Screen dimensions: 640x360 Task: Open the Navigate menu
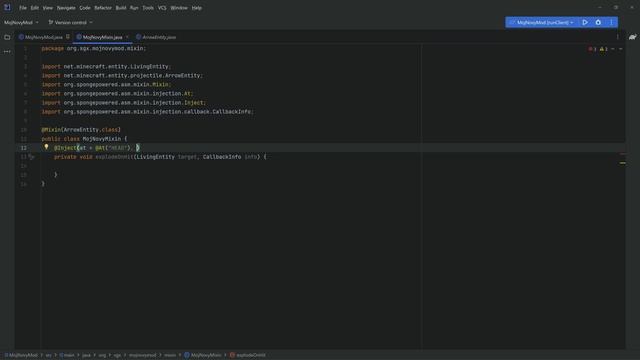point(66,8)
